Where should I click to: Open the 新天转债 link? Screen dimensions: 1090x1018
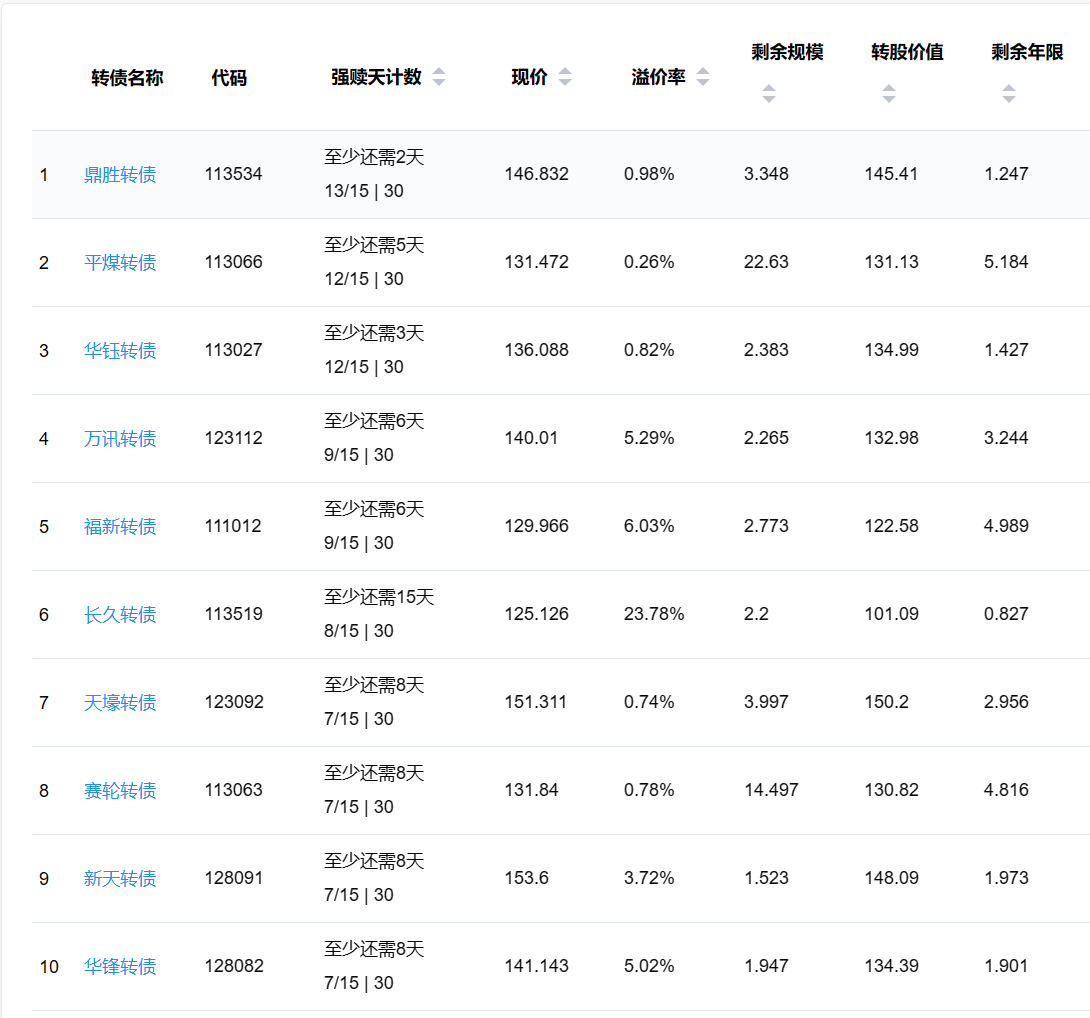[120, 879]
